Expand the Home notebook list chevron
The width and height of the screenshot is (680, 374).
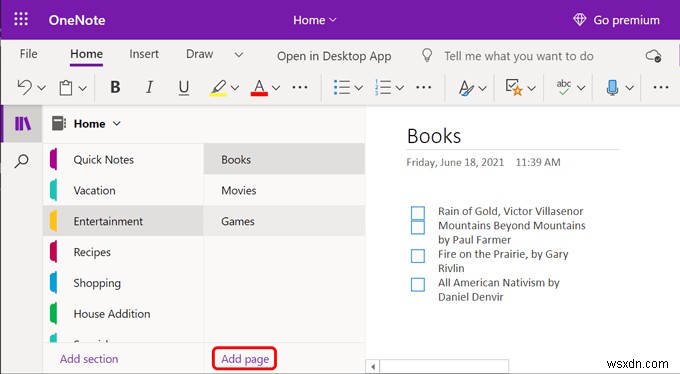tap(117, 124)
